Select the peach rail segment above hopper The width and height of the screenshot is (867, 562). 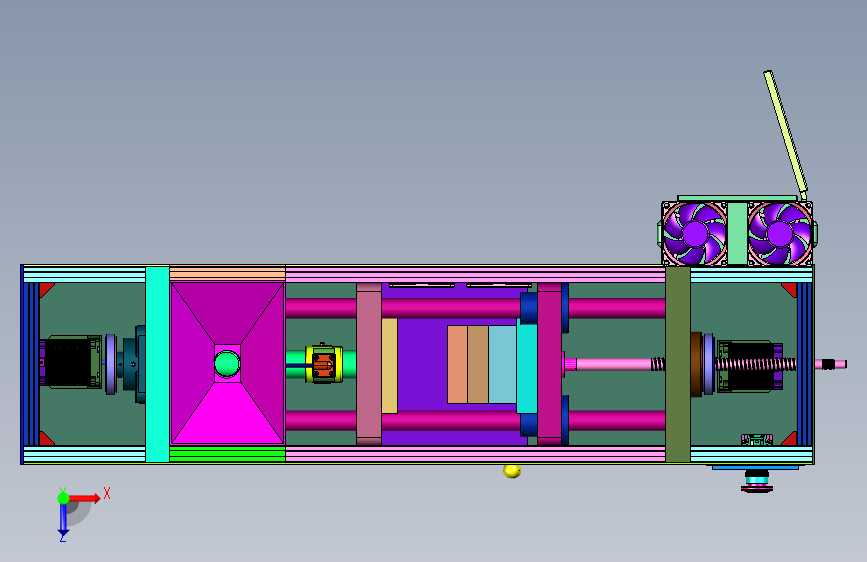coord(227,273)
